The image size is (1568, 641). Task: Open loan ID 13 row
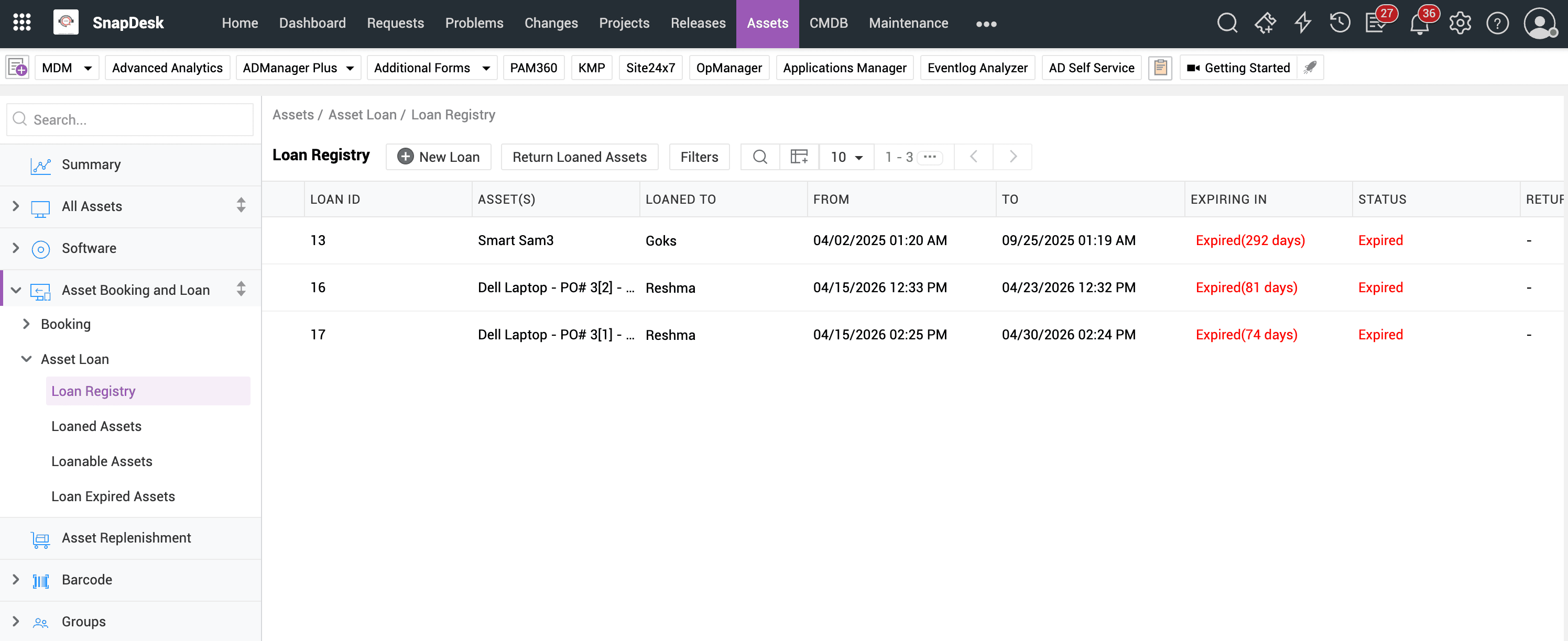912,241
